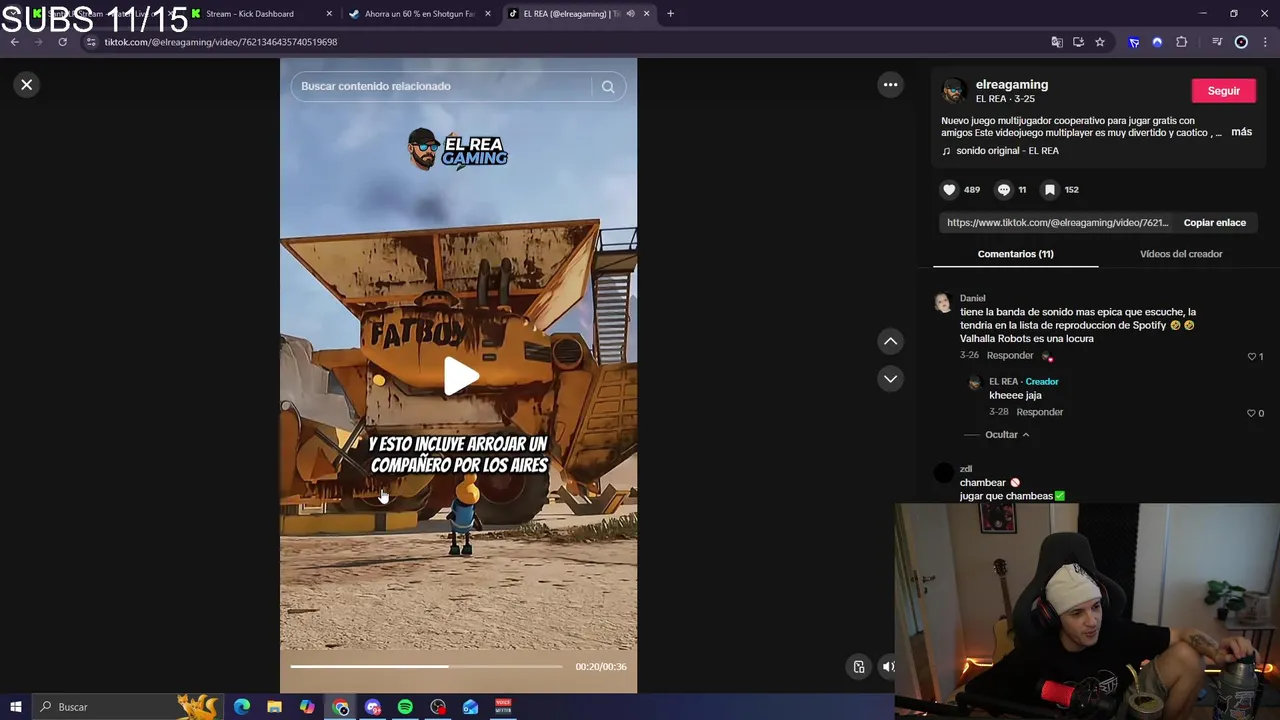The width and height of the screenshot is (1280, 720).
Task: Close the TikTok video viewer
Action: pos(27,85)
